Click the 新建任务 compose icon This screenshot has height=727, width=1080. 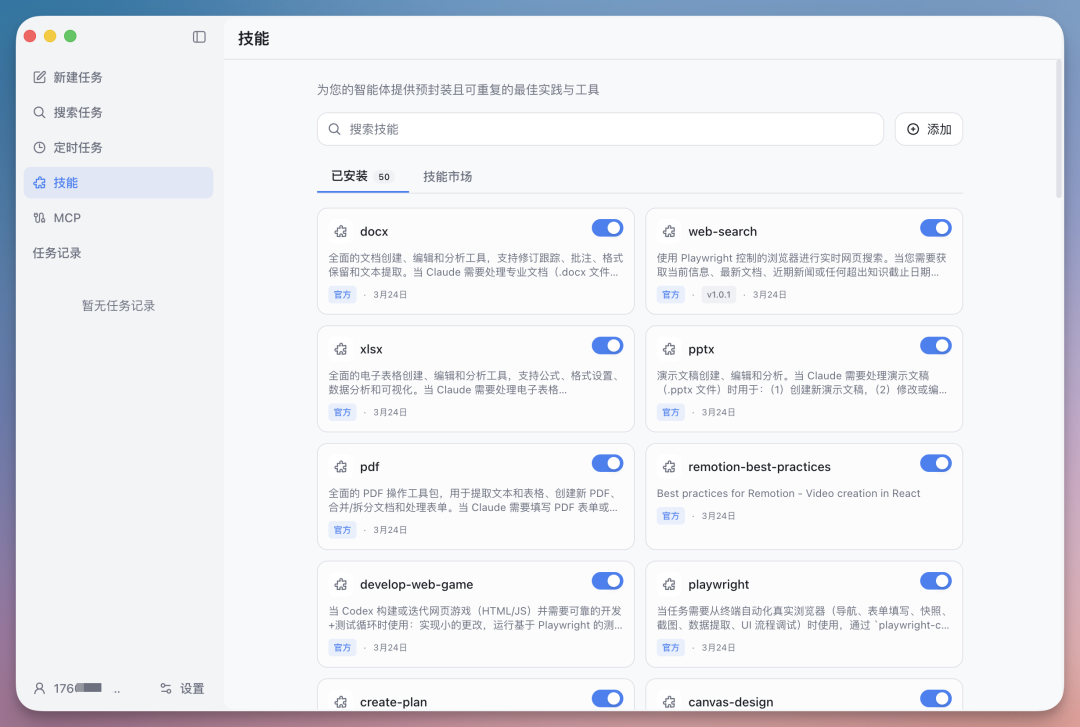point(41,77)
